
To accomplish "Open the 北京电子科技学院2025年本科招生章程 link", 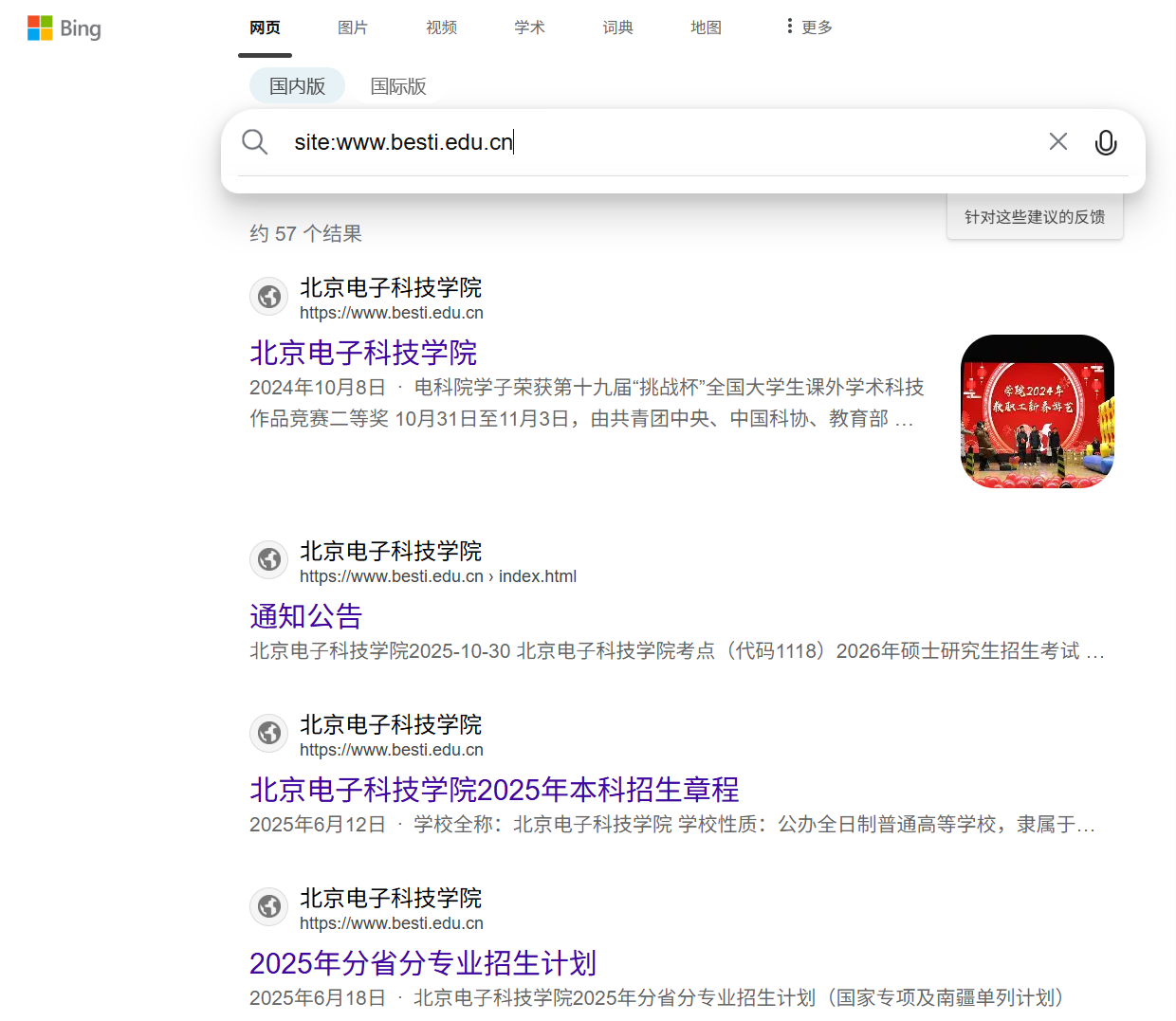I will [x=494, y=790].
